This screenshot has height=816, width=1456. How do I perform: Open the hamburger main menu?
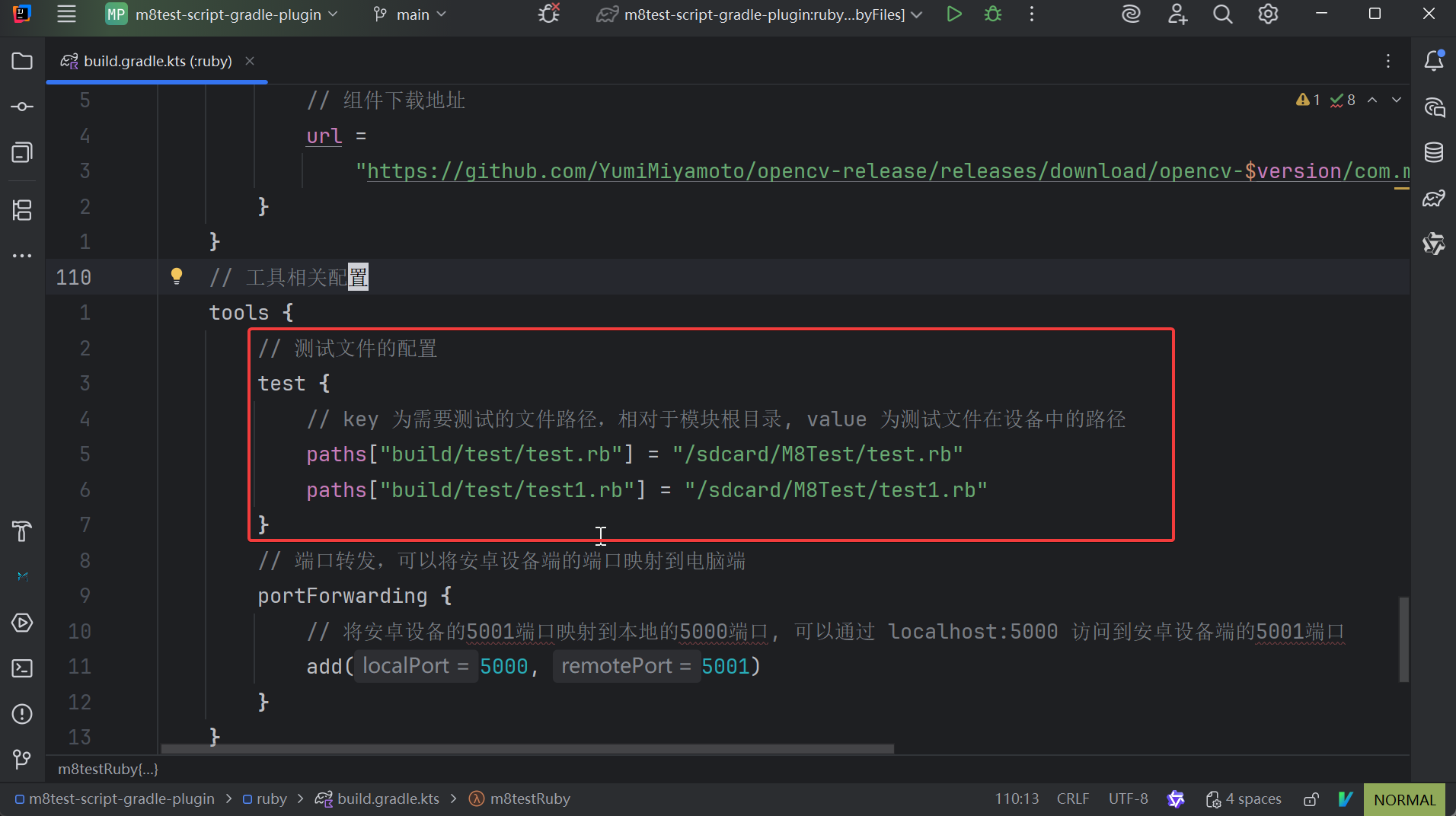click(67, 14)
